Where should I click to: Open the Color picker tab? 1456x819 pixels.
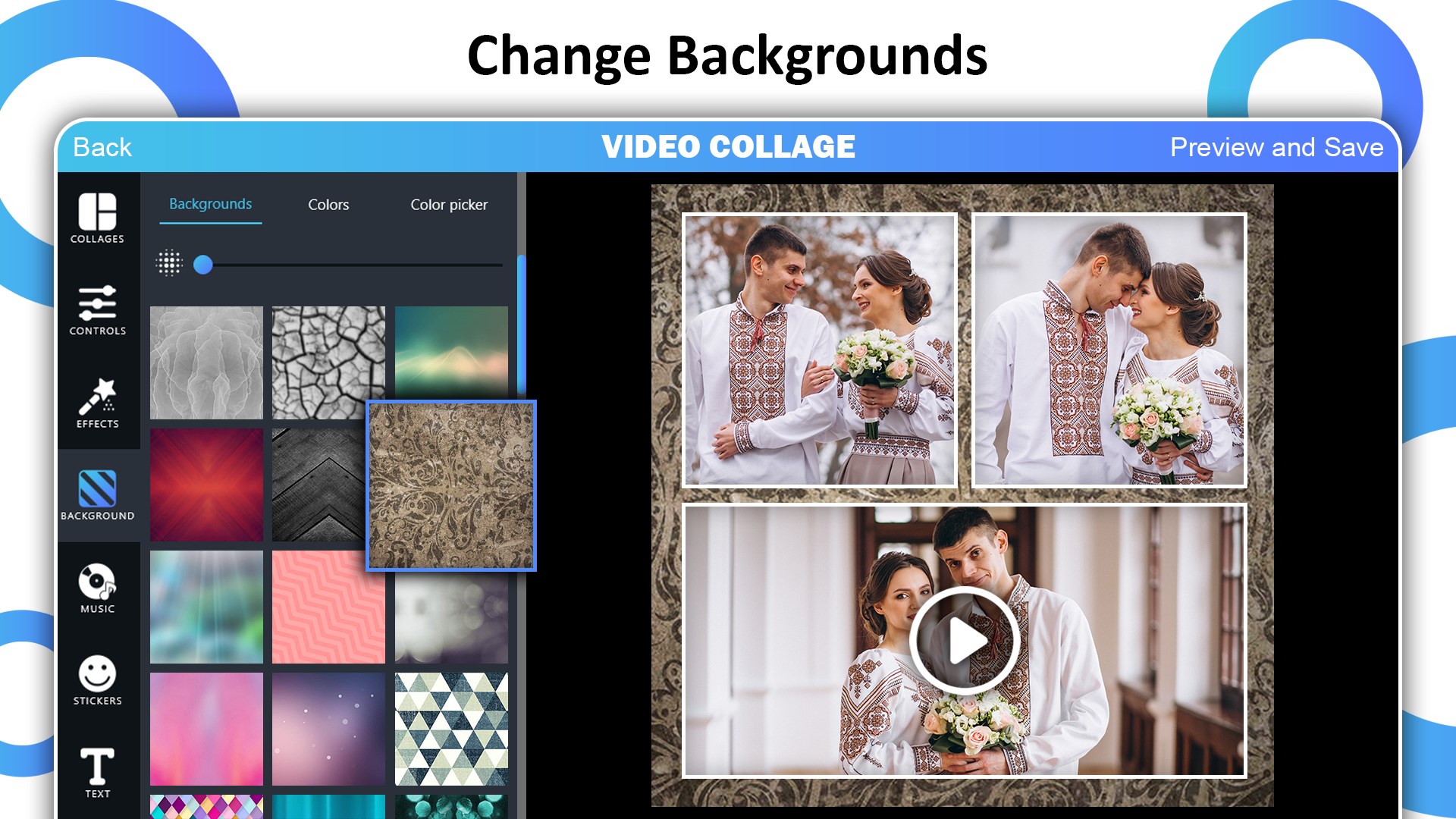point(449,205)
